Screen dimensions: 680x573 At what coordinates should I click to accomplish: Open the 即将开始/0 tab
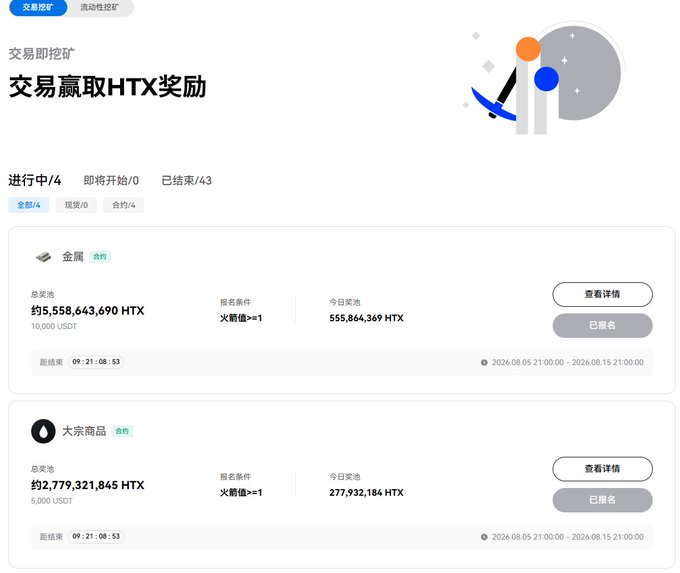pos(111,180)
